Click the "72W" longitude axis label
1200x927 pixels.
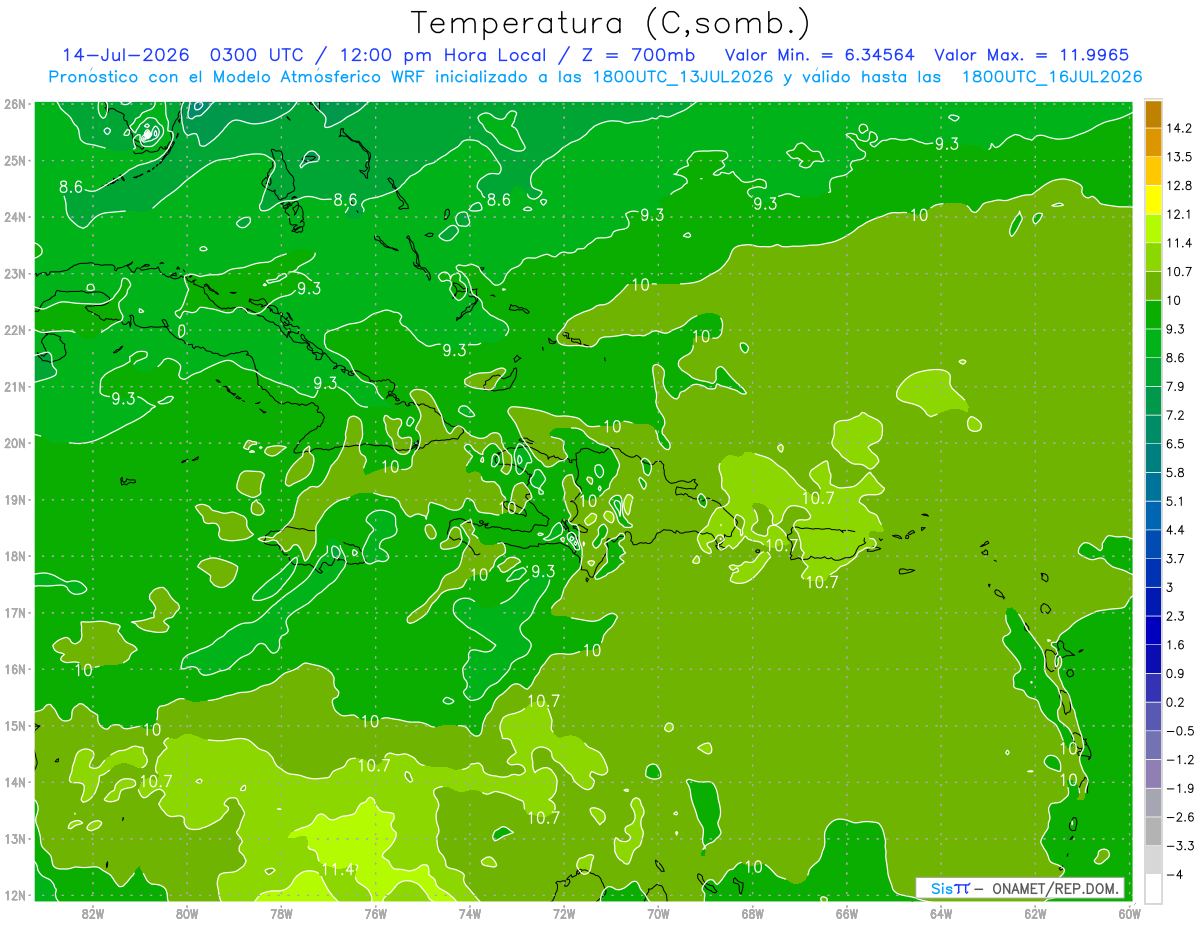(x=564, y=913)
